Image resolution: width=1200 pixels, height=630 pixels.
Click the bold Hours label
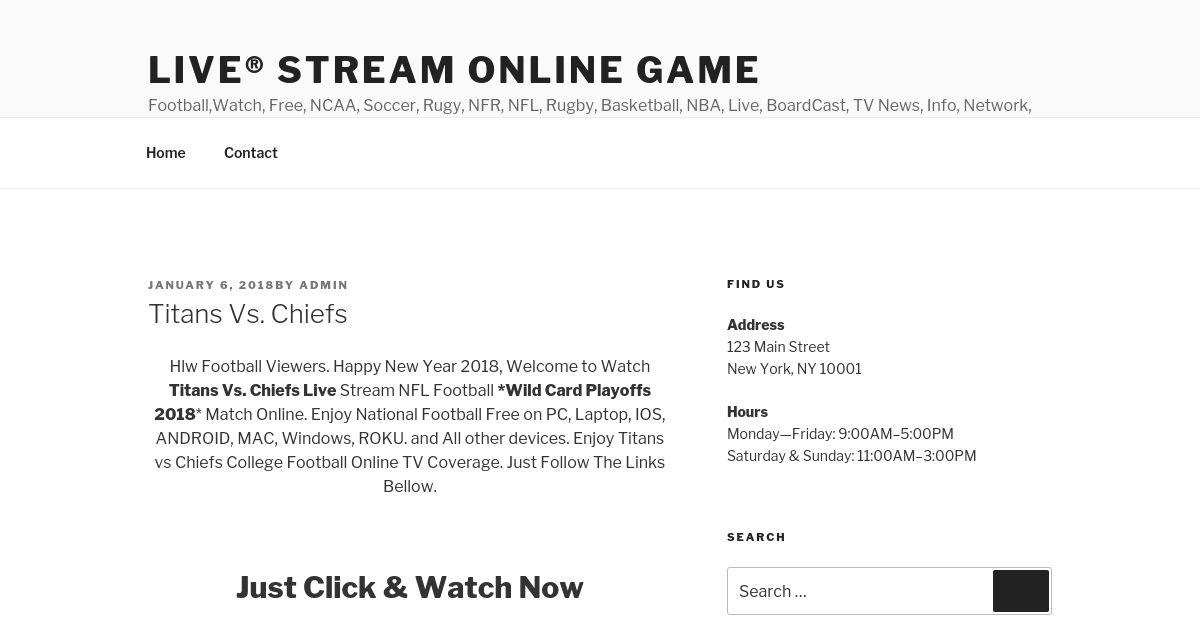747,412
